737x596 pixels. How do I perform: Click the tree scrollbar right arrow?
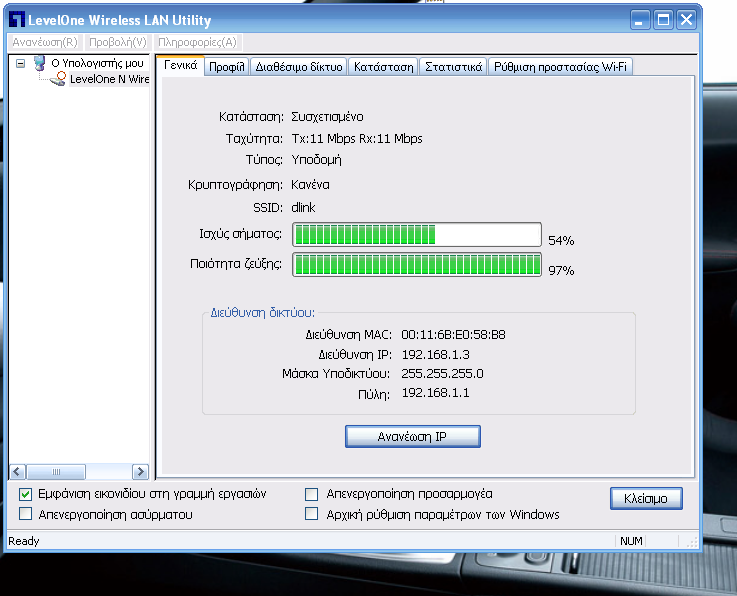pos(140,471)
